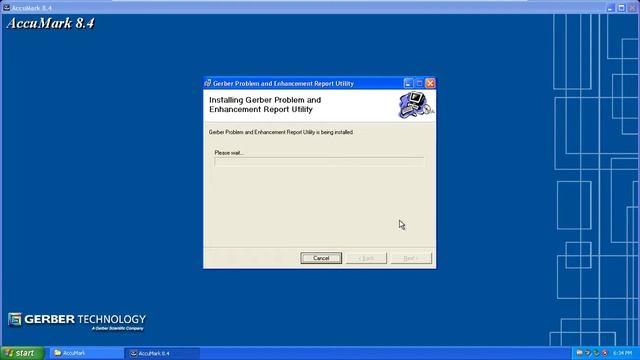Restore down the AccuMark 8.4 main window
The image size is (640, 360).
click(621, 8)
